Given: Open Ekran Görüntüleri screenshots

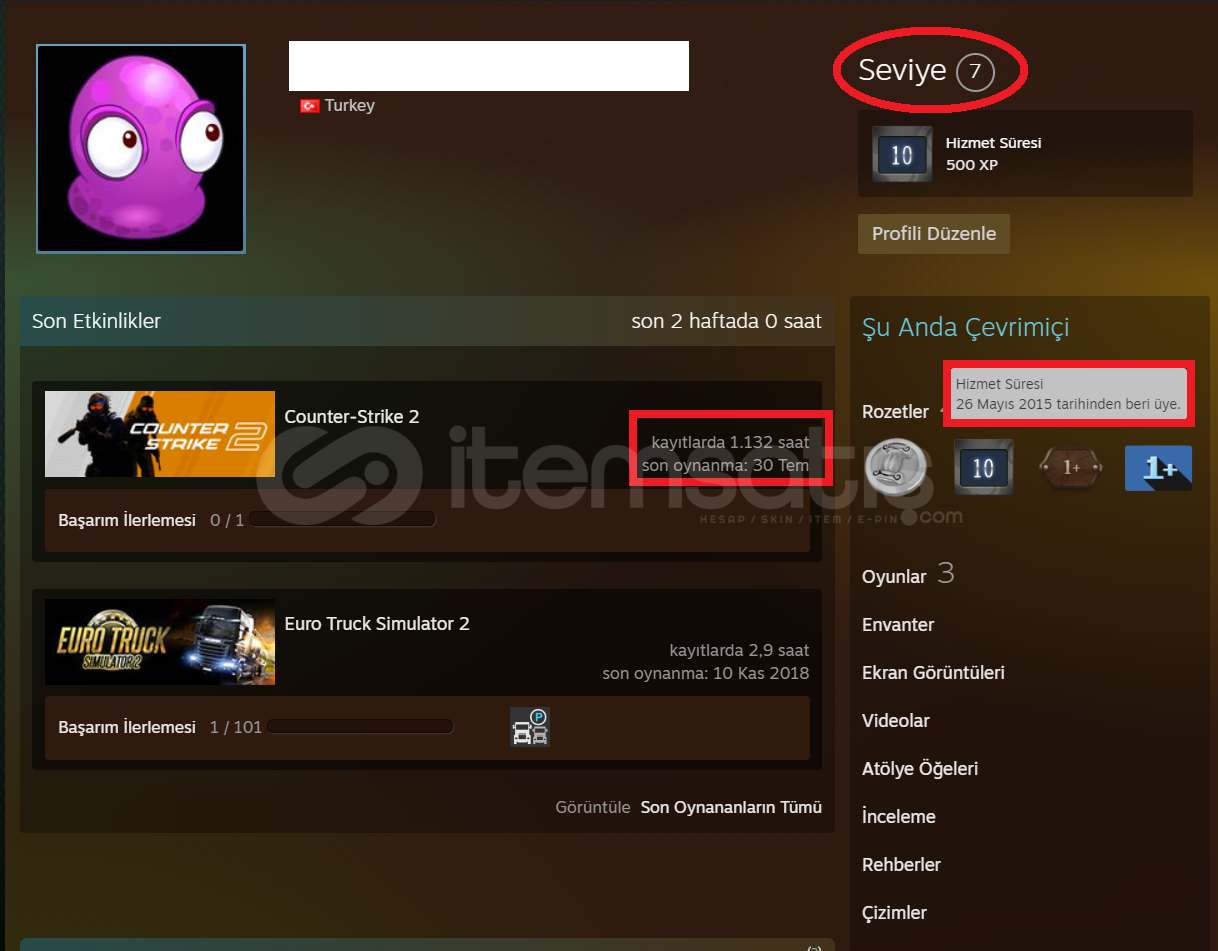Looking at the screenshot, I should coord(933,673).
